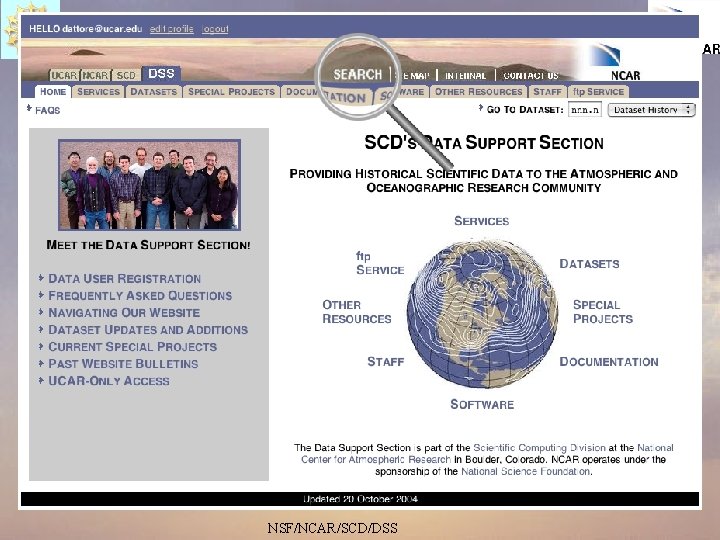Open Frequently Asked Questions link
Viewport: 720px width, 540px height.
140,296
